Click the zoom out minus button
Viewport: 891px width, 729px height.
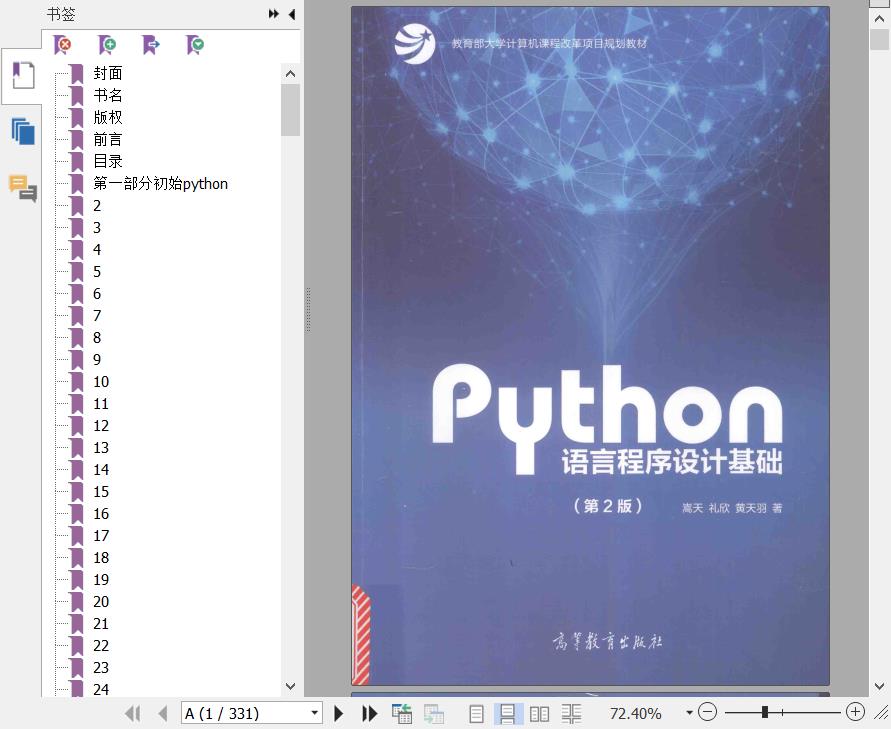click(x=707, y=712)
